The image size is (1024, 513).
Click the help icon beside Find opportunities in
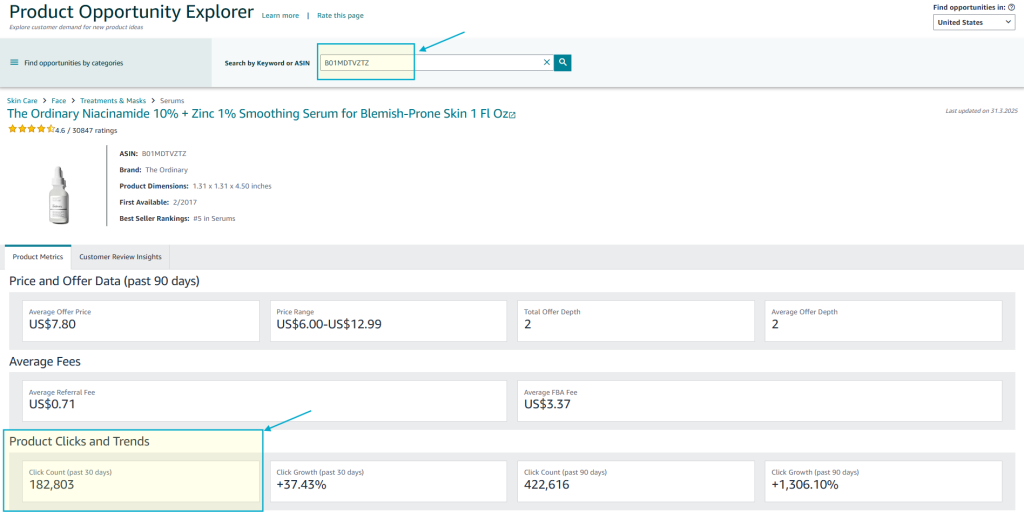pyautogui.click(x=1011, y=8)
